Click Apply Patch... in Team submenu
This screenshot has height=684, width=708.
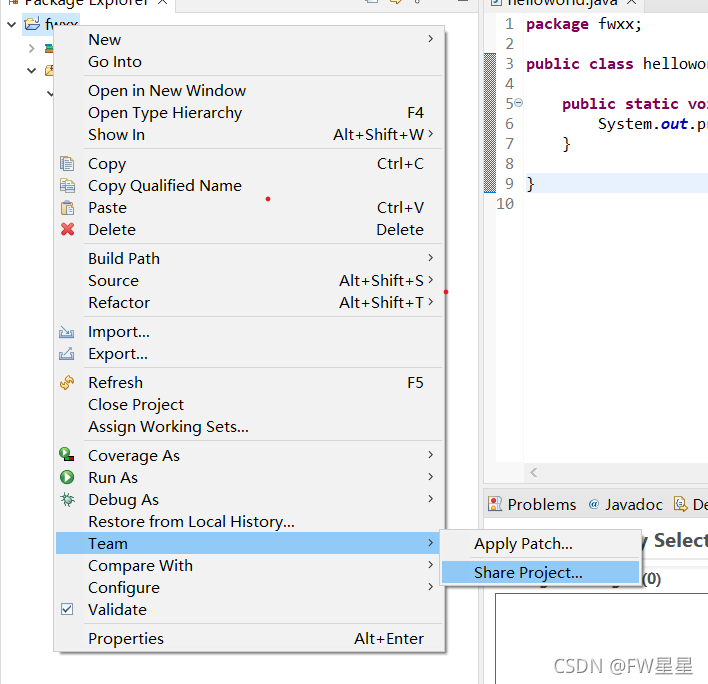click(540, 544)
